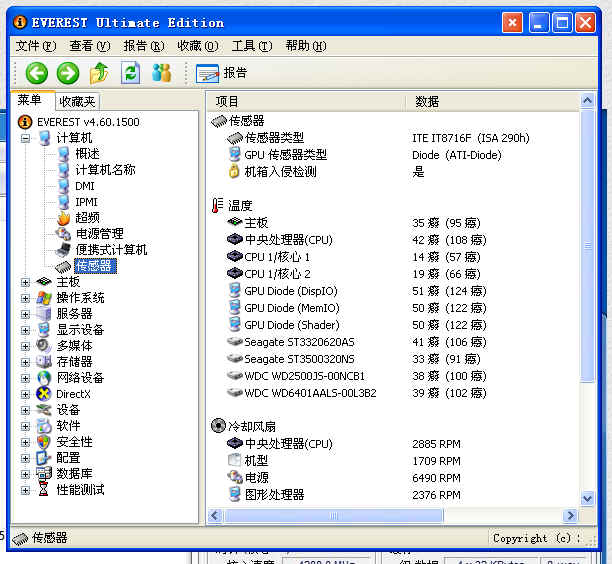Collapse the 计算机 tree node
The image size is (612, 564).
[25, 138]
